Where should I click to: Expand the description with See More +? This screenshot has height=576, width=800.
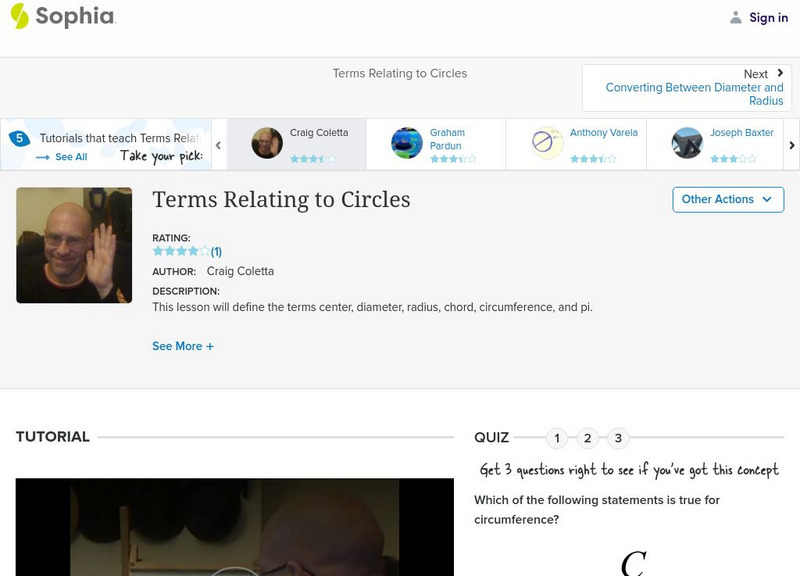183,346
